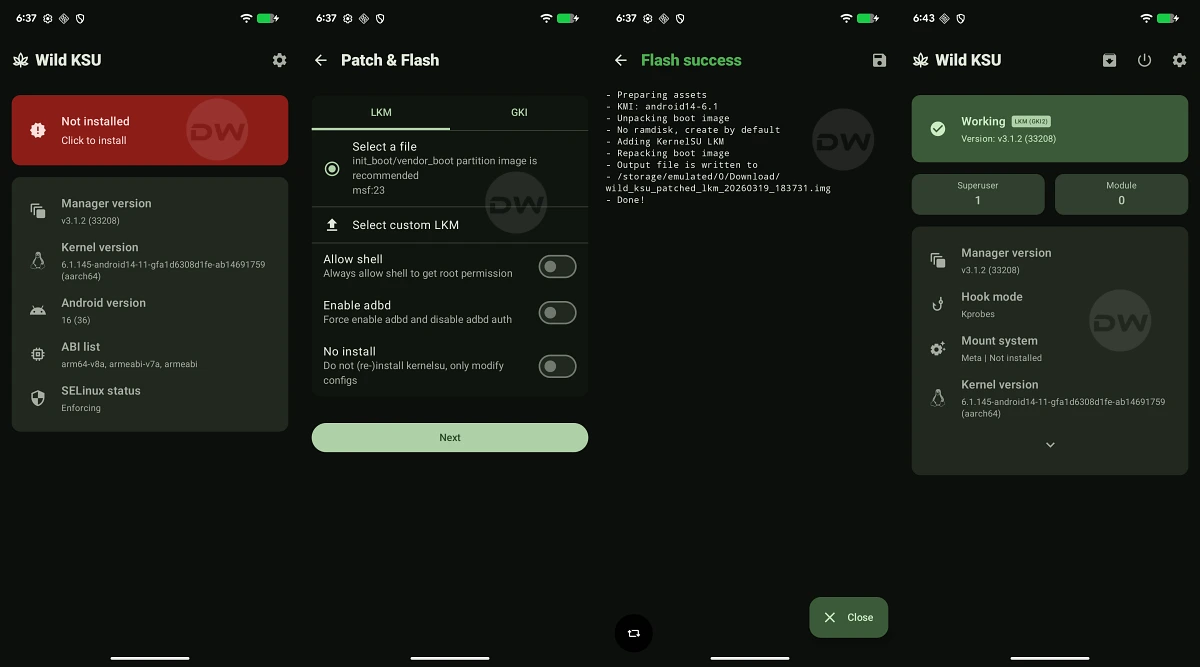1200x667 pixels.
Task: Expand the info card with the down chevron
Action: 1050,445
